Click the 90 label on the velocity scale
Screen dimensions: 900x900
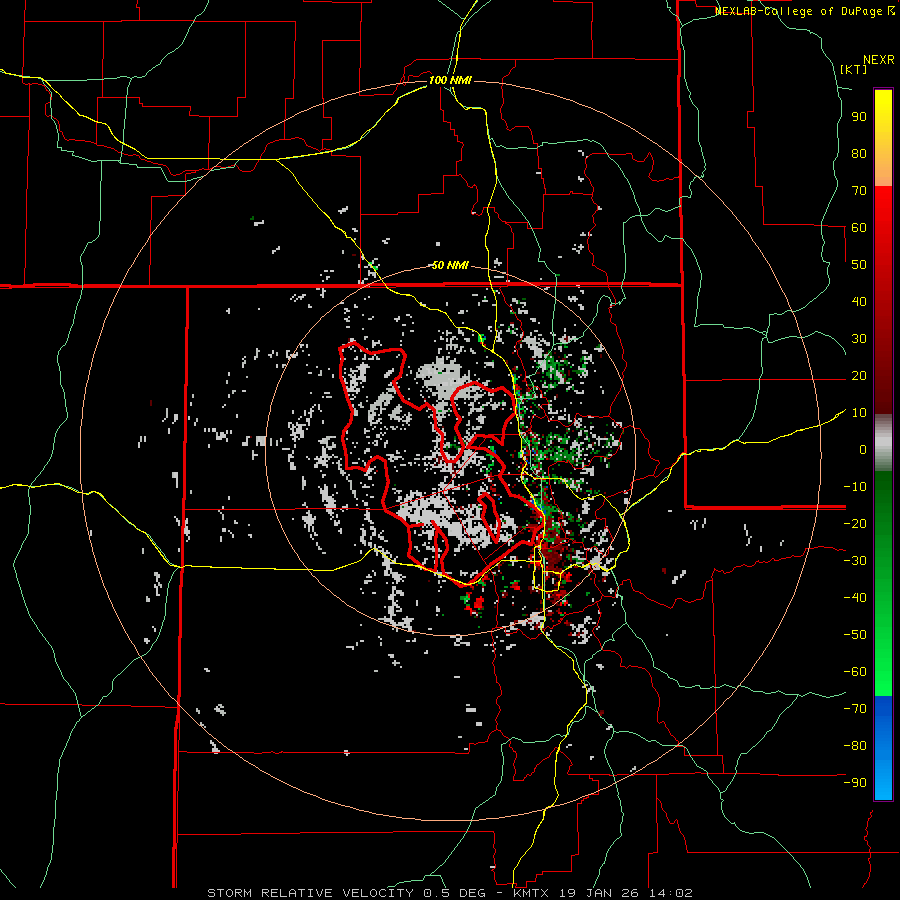[x=858, y=116]
